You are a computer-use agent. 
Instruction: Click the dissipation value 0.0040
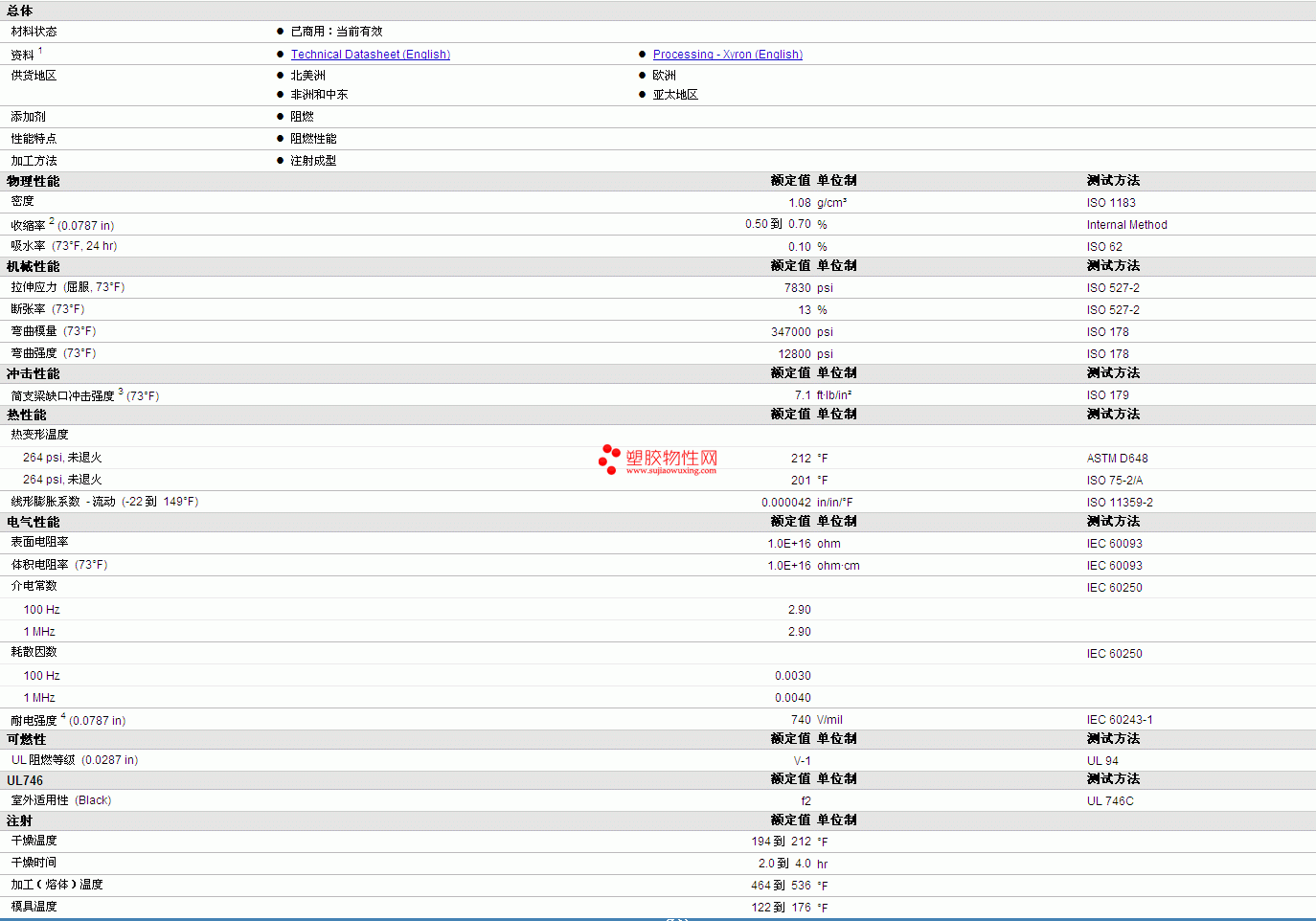[x=792, y=698]
